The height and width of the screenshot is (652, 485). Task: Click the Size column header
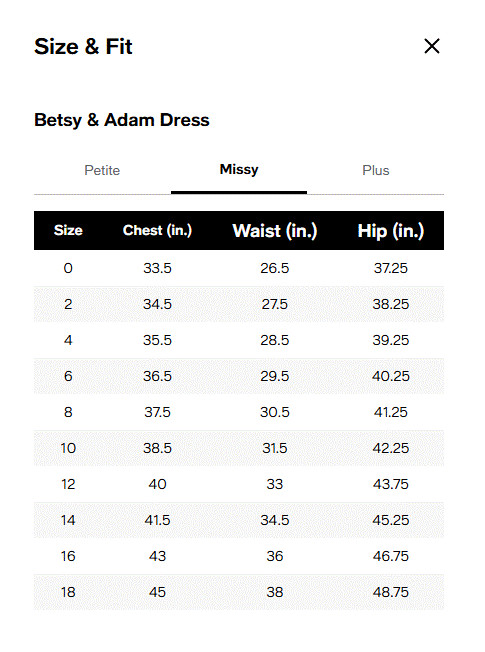point(68,230)
